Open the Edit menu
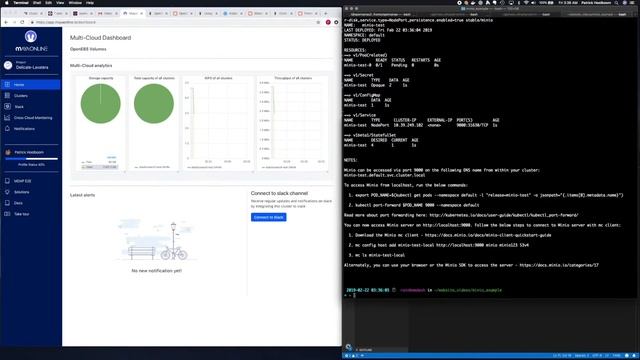 tap(49, 3)
